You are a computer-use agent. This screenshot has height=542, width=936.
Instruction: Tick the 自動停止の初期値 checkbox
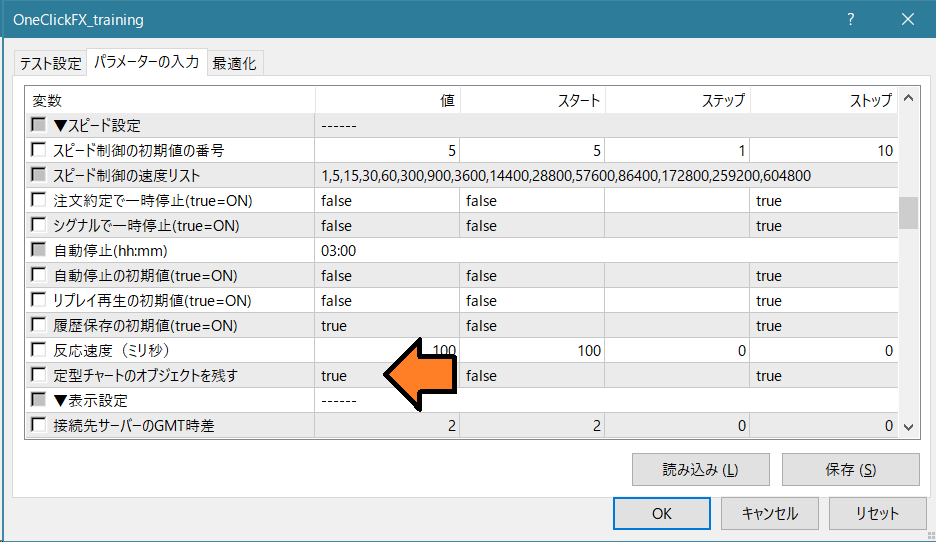pyautogui.click(x=39, y=276)
